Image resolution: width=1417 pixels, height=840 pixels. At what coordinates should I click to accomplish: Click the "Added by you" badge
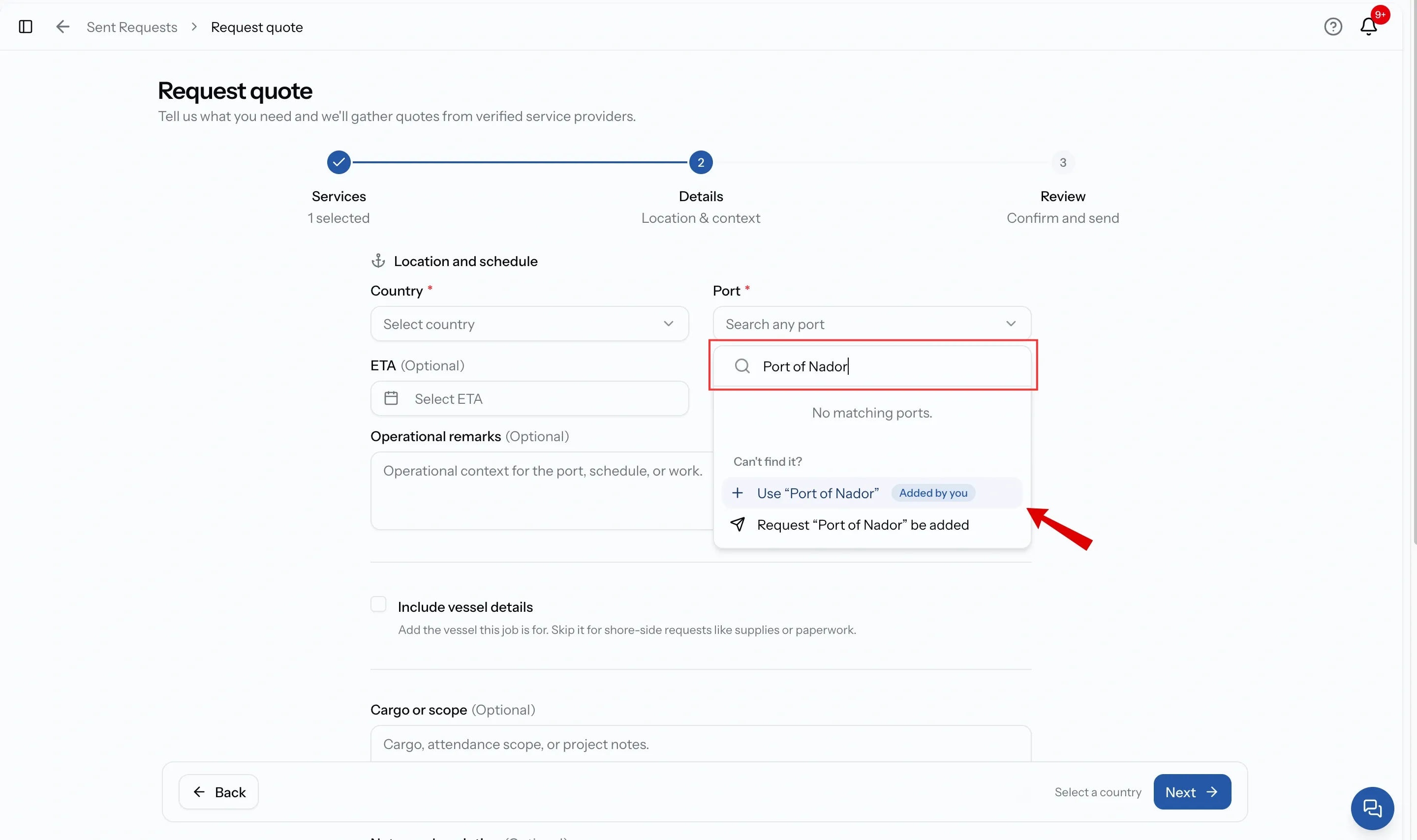tap(933, 493)
